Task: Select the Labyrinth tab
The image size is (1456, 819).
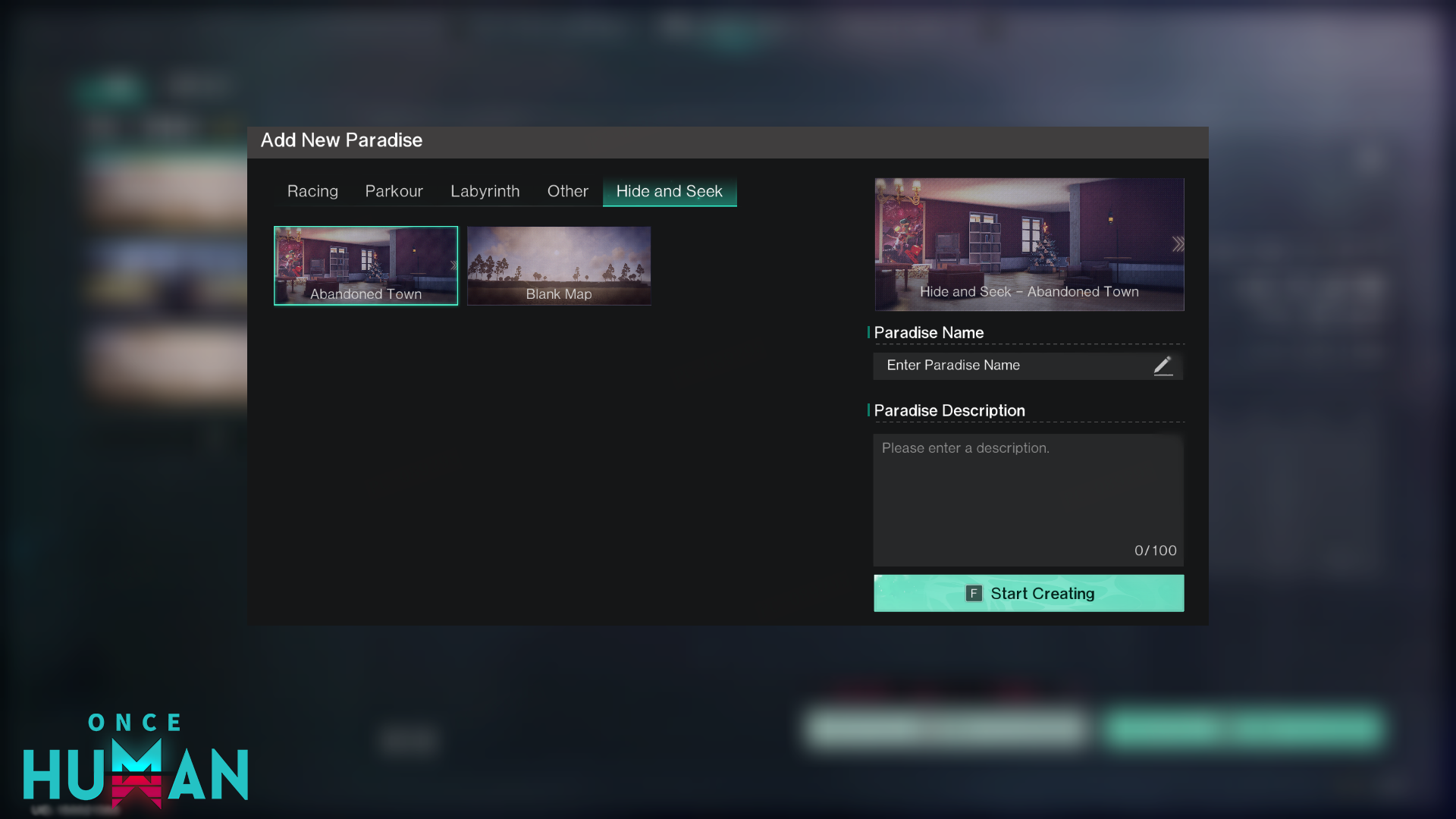Action: [485, 191]
